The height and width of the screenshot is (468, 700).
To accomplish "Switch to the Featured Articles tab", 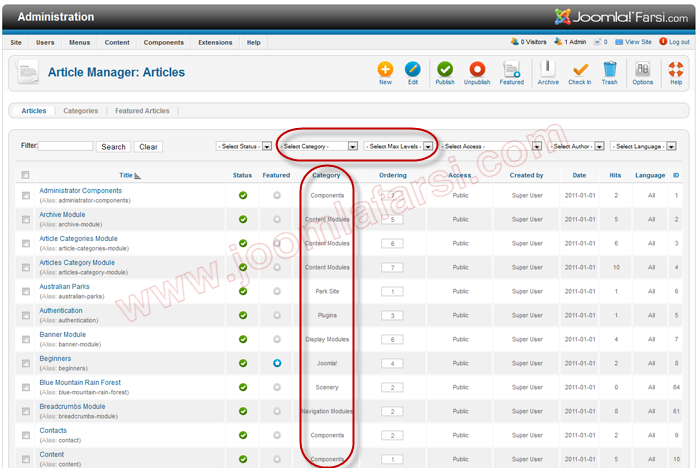I will click(x=142, y=111).
